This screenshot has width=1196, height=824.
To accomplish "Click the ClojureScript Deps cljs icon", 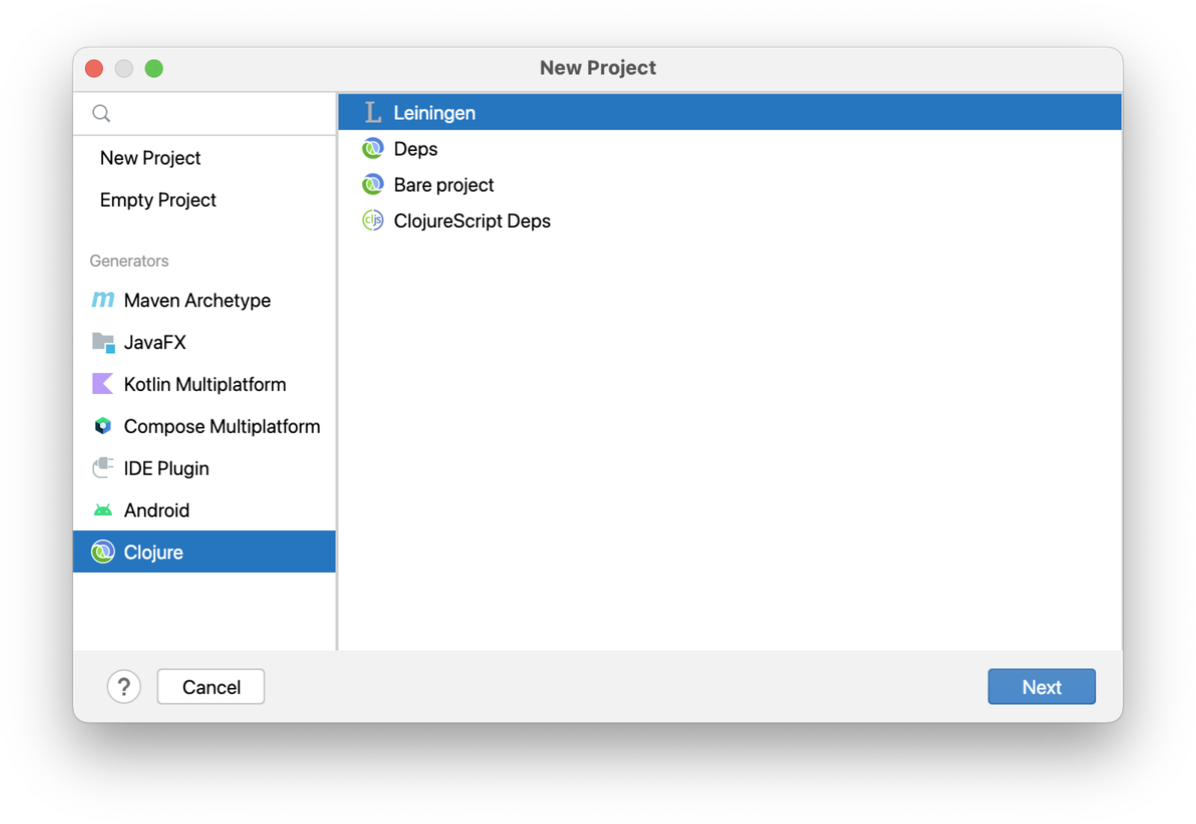I will coord(372,220).
